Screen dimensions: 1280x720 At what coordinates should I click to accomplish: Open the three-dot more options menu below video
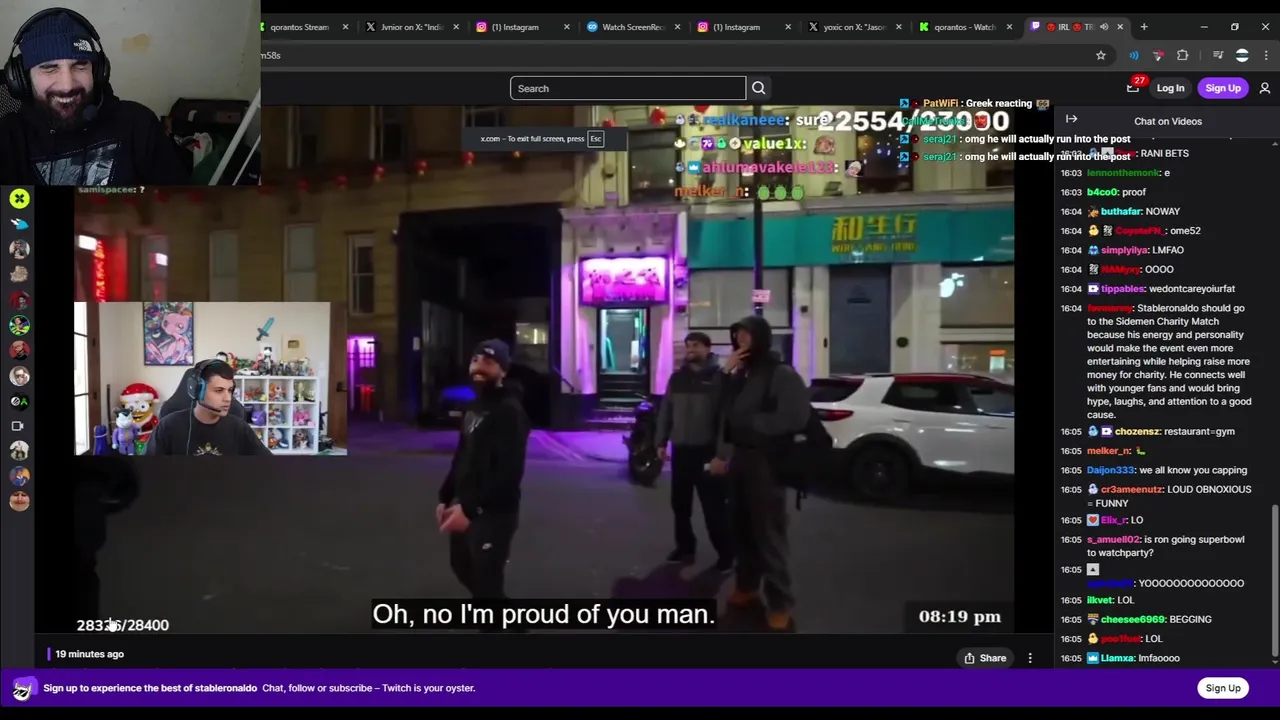coord(1030,658)
